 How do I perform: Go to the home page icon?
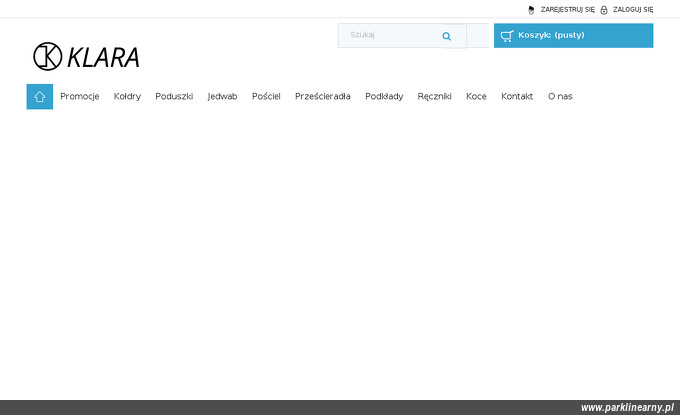pyautogui.click(x=39, y=97)
